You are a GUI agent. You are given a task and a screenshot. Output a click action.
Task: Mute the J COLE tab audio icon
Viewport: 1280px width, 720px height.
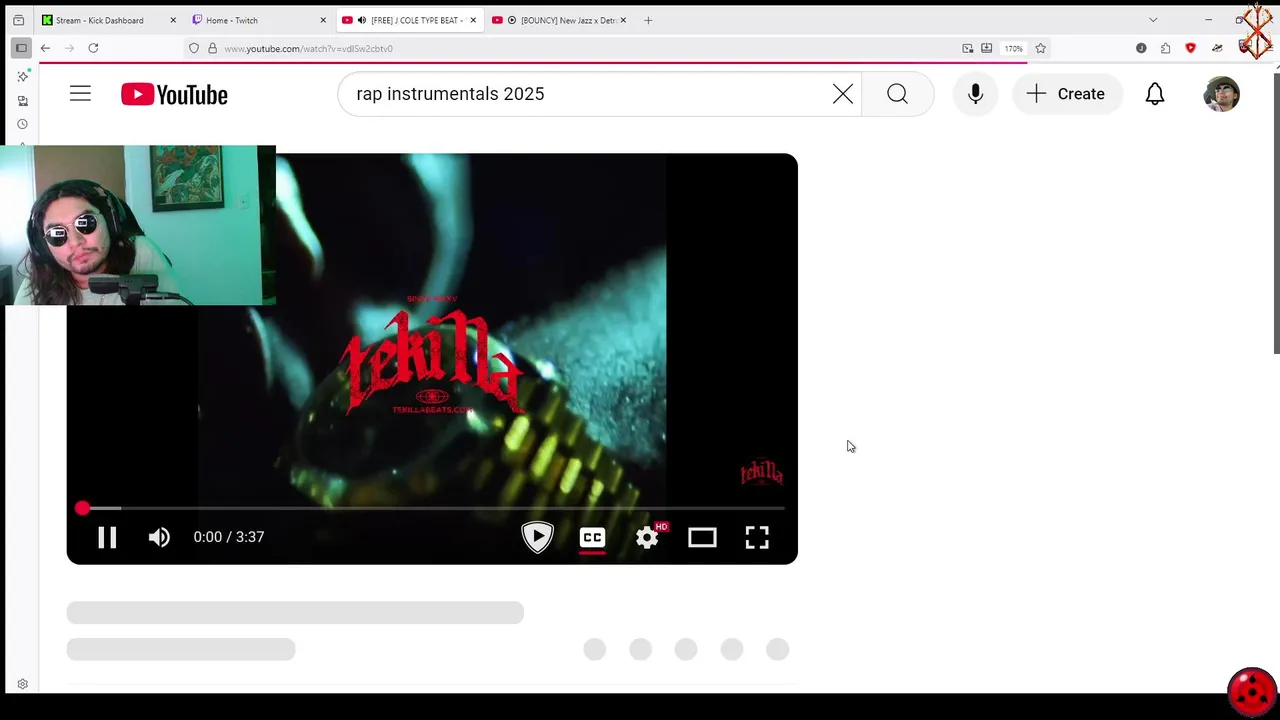click(x=362, y=20)
